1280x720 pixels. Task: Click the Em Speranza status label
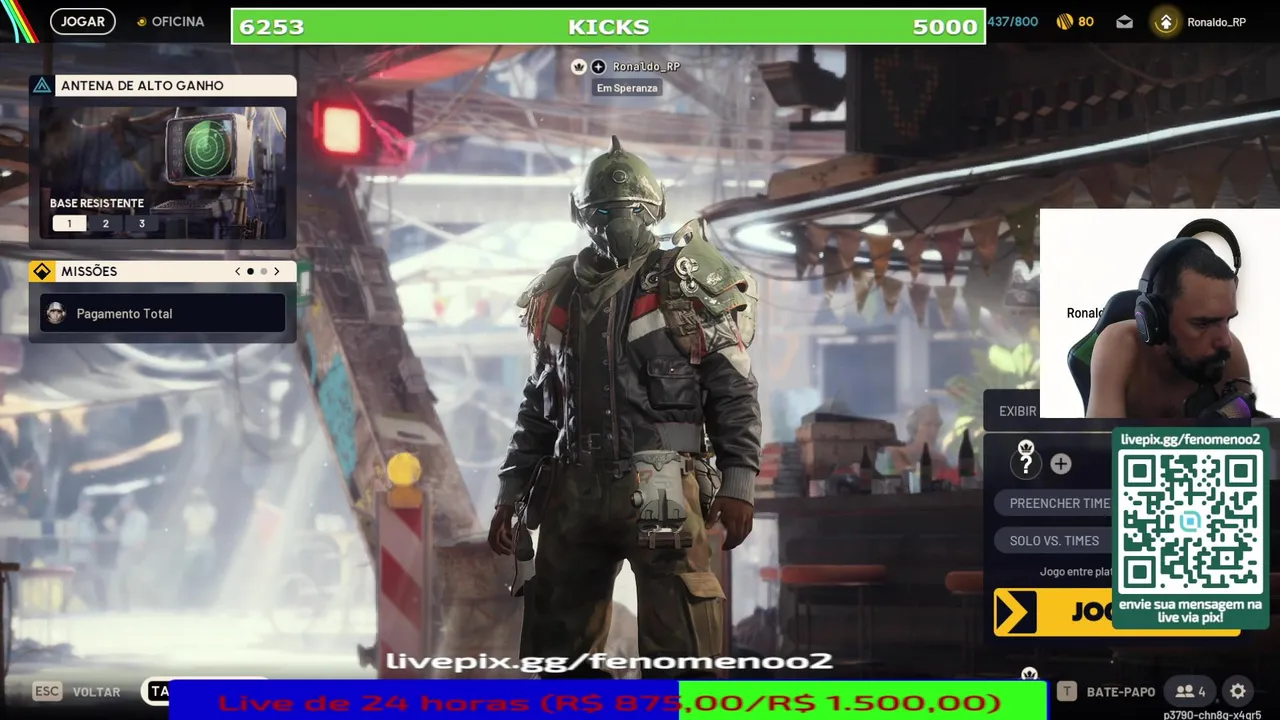627,88
